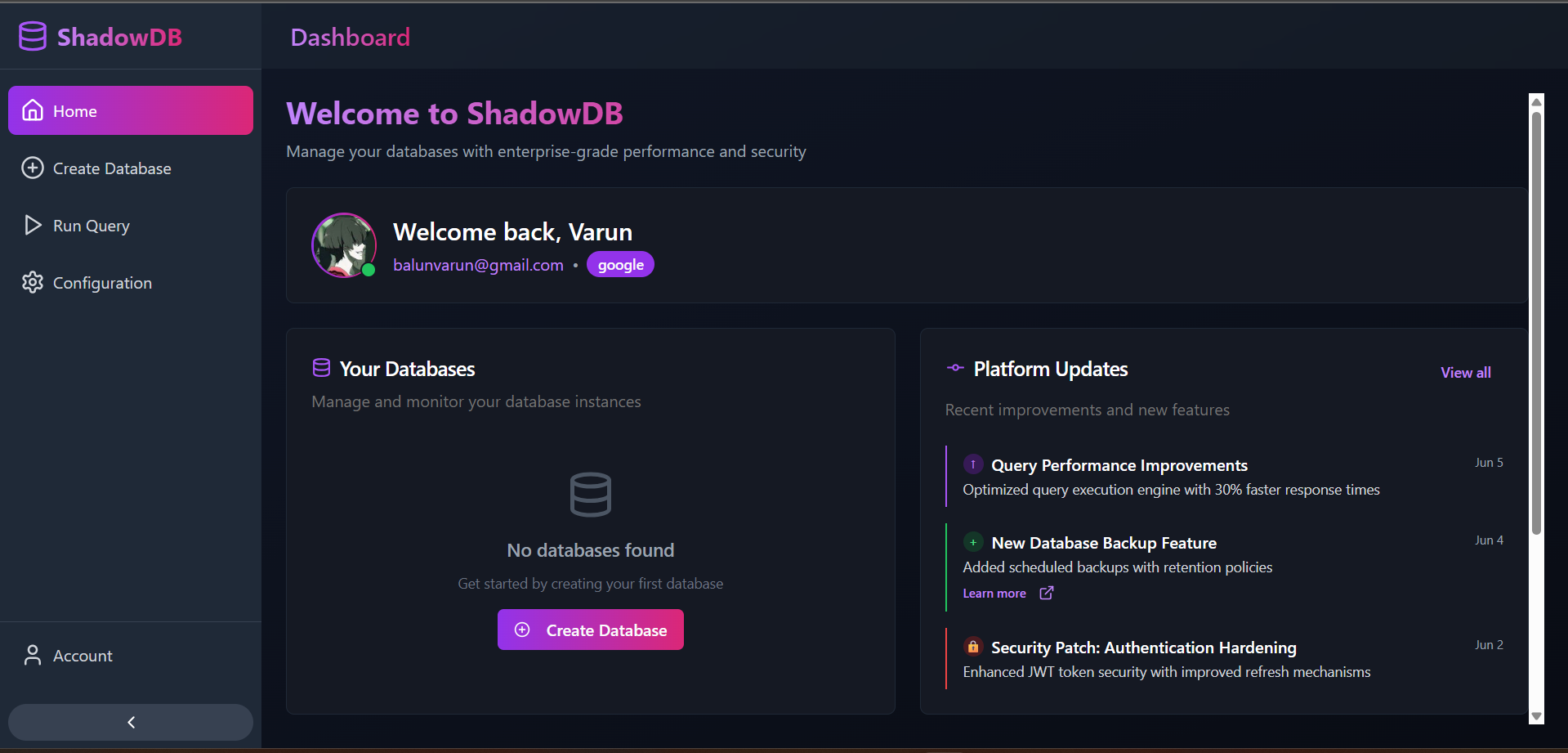Click the up-arrow badge on Query Performance Improvements

pos(972,463)
